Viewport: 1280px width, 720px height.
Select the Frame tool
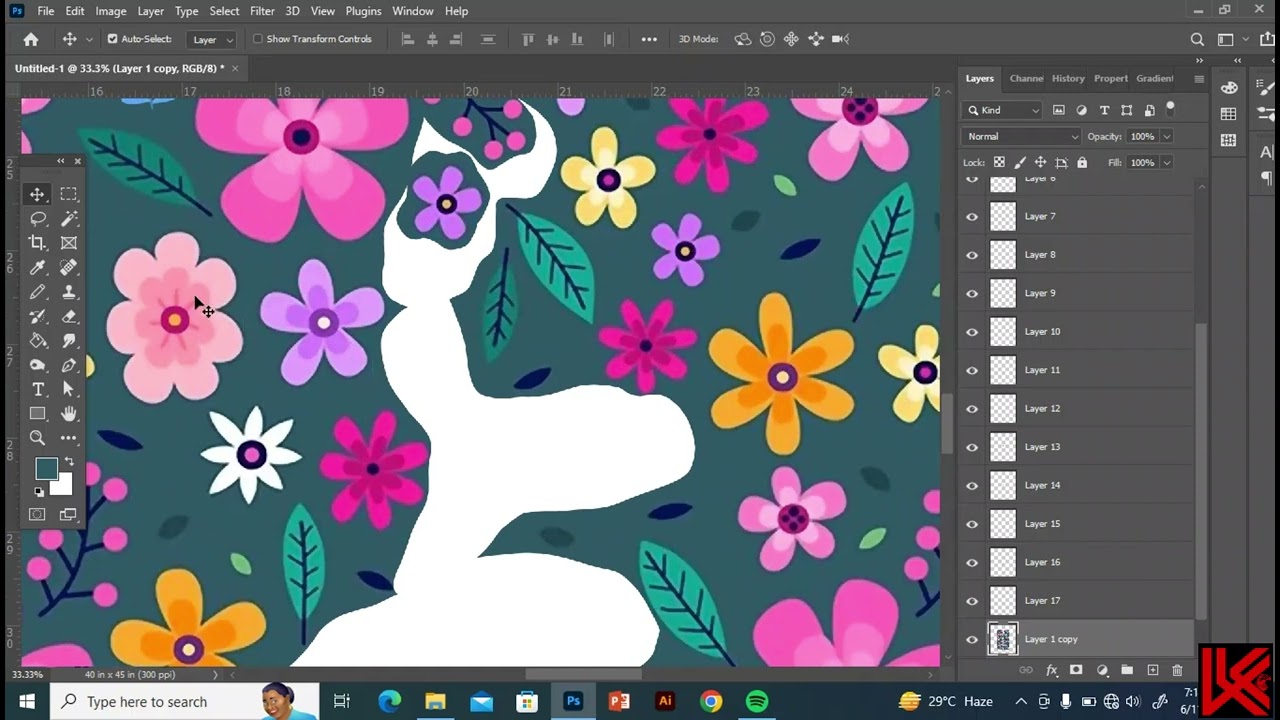coord(69,243)
